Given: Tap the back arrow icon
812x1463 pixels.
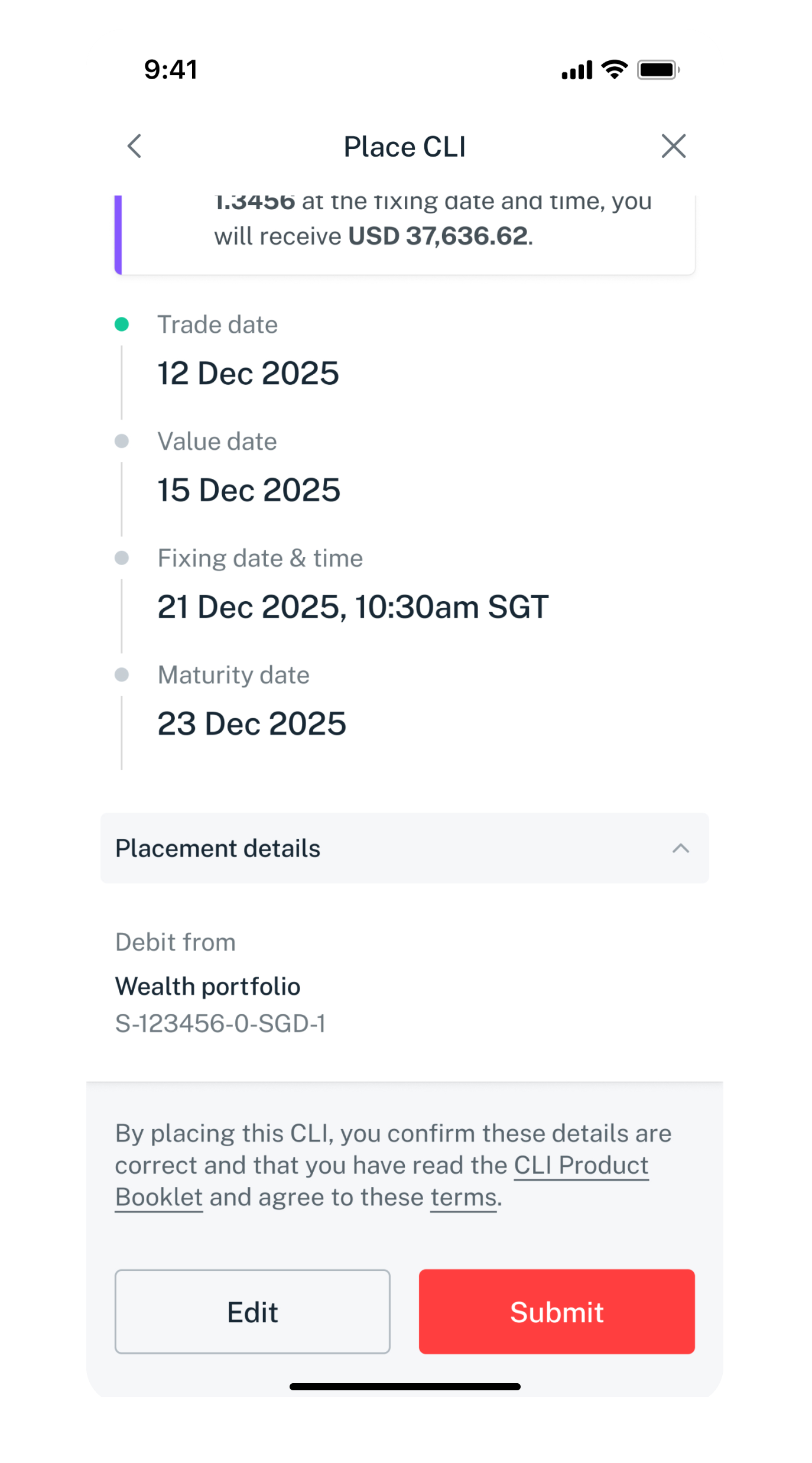Looking at the screenshot, I should click(135, 146).
